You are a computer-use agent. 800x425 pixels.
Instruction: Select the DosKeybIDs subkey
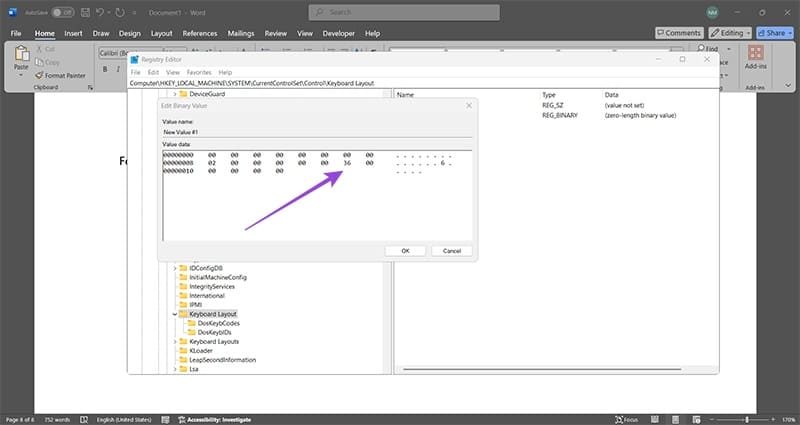coord(214,333)
